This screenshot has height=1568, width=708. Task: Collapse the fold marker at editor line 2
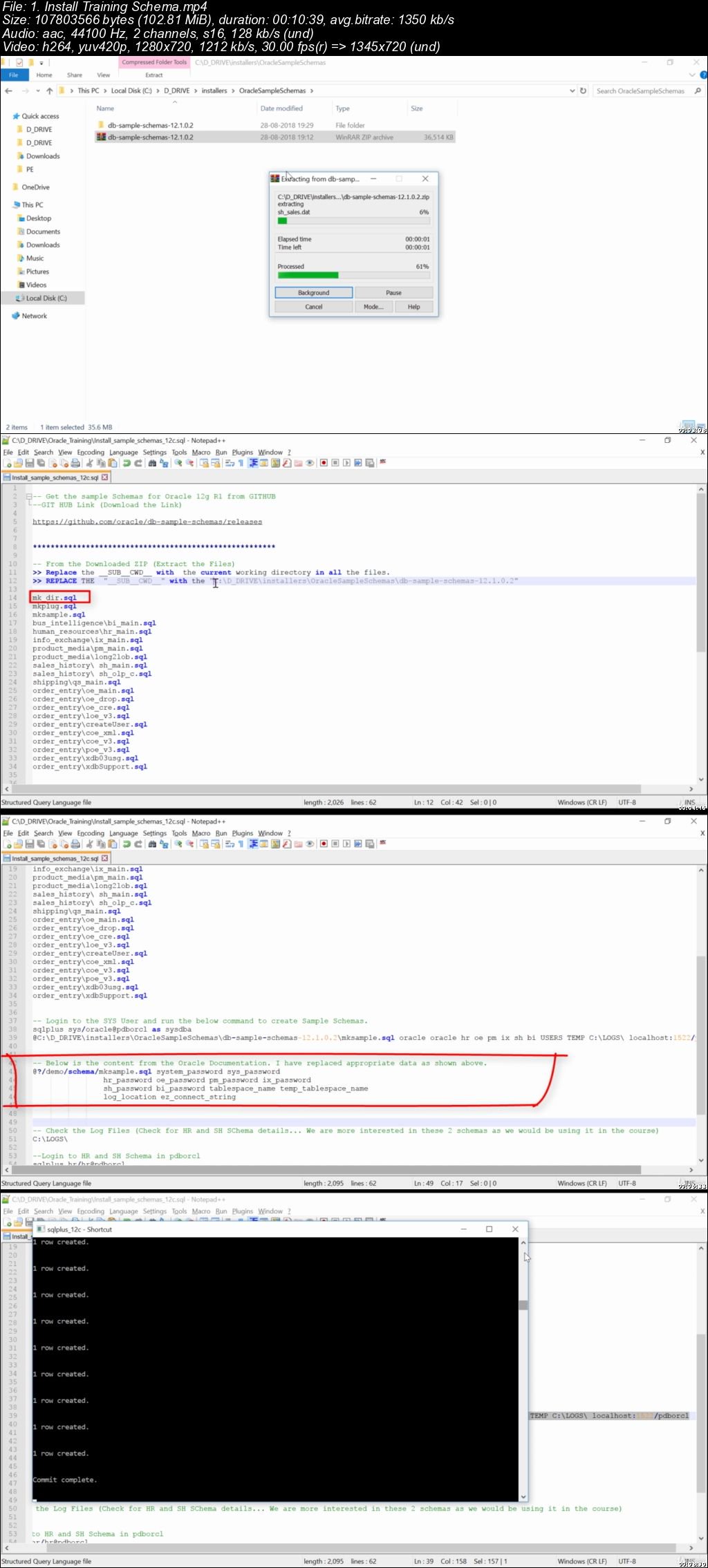[x=28, y=496]
